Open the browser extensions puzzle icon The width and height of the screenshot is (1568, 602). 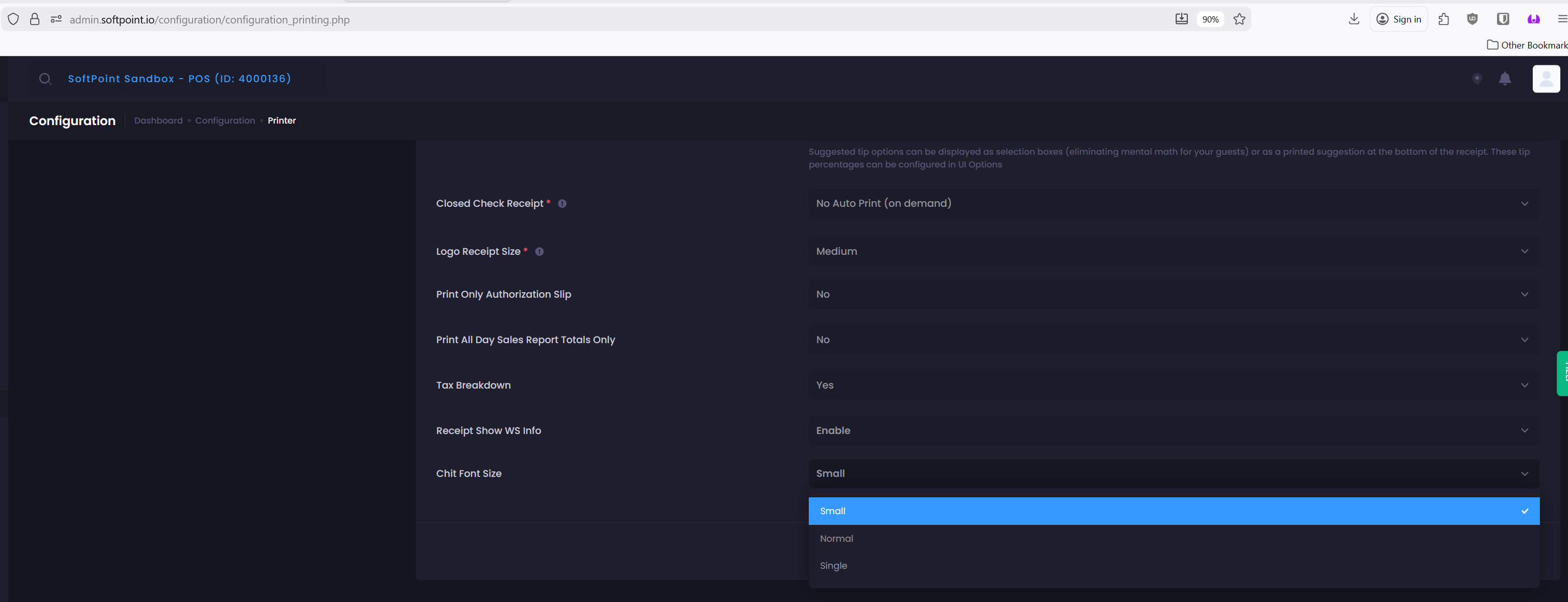click(1444, 19)
